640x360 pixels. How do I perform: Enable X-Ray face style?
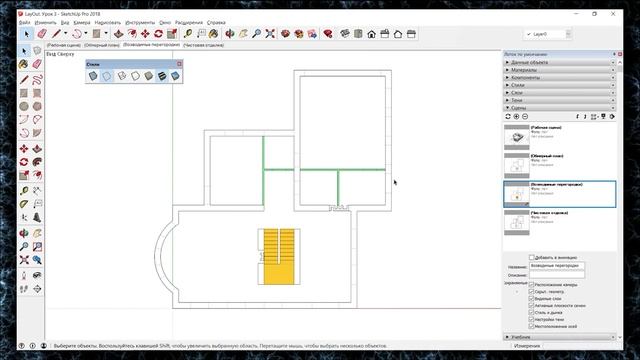(93, 76)
